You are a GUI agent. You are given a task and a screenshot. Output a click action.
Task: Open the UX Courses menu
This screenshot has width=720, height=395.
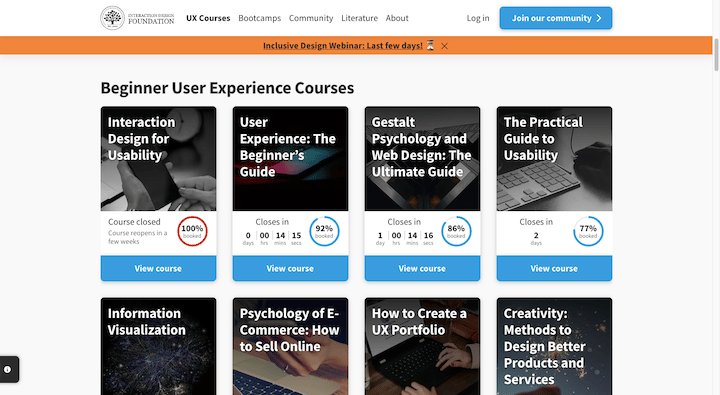(208, 18)
